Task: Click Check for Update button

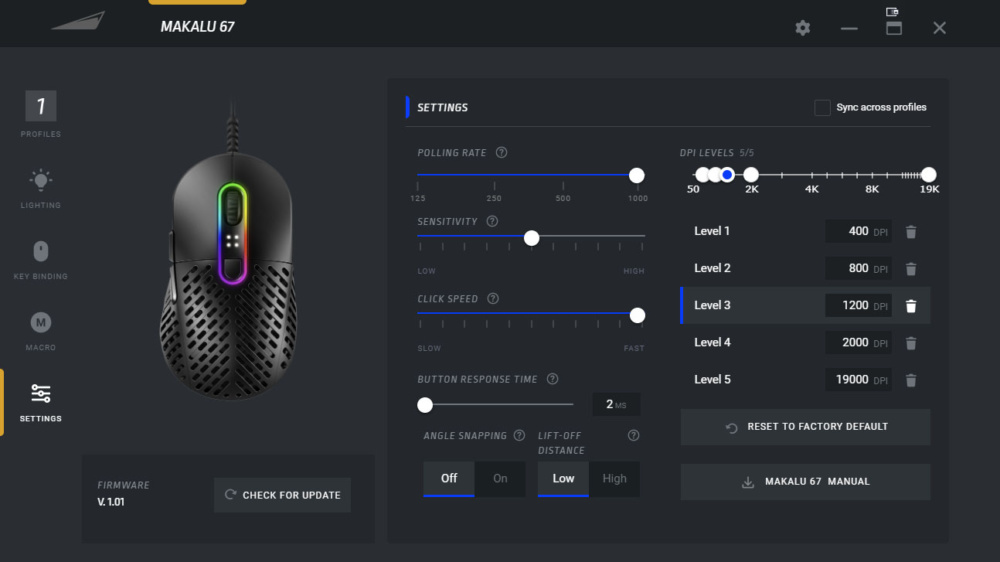Action: 283,495
